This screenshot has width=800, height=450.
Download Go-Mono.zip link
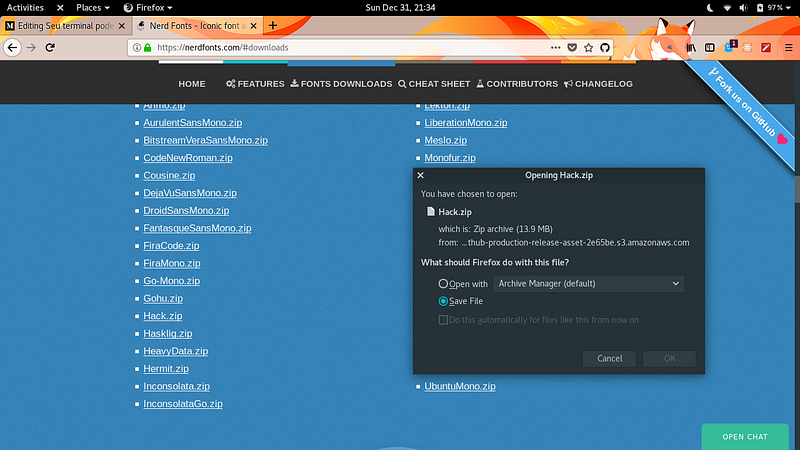(171, 281)
